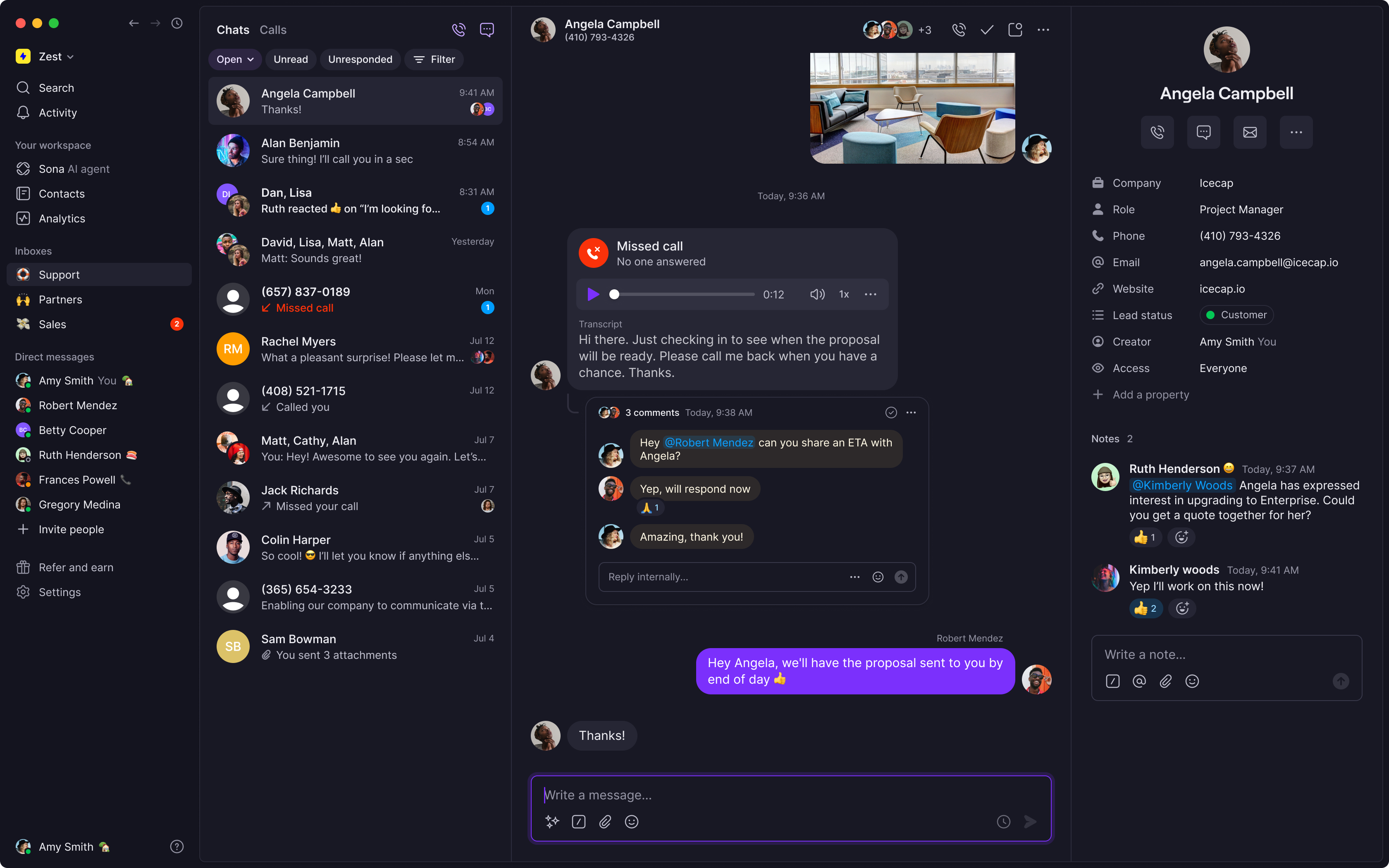This screenshot has width=1389, height=868.
Task: Open emoji picker in the note field
Action: [1192, 681]
